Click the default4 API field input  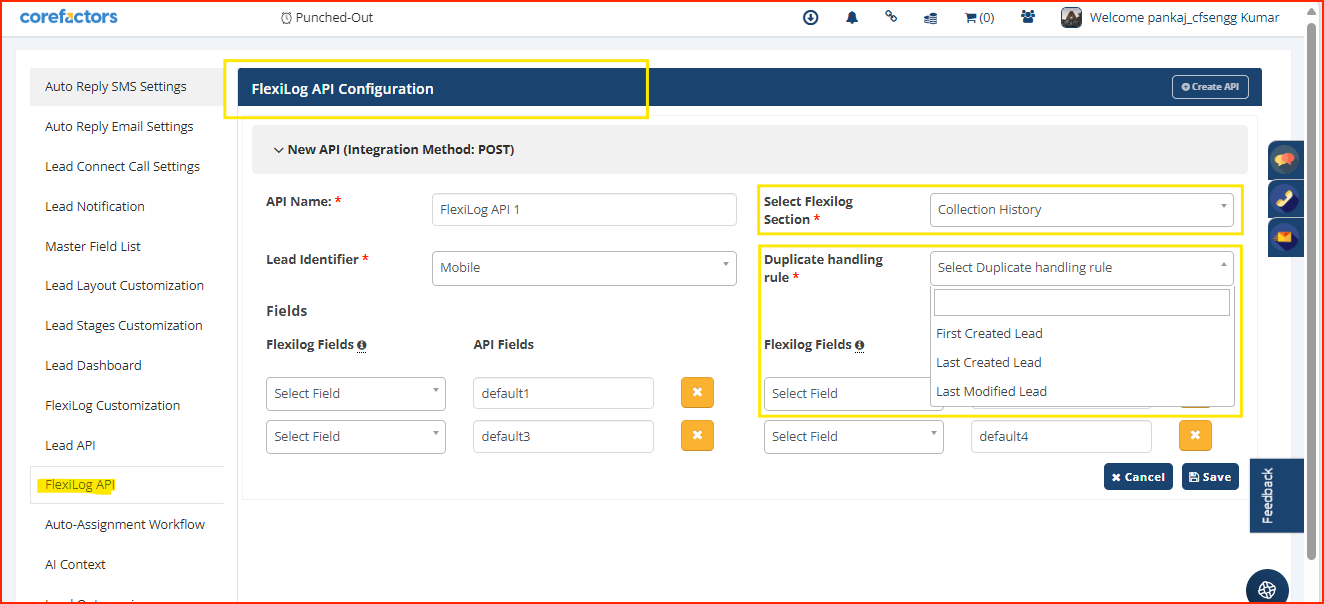click(1061, 437)
